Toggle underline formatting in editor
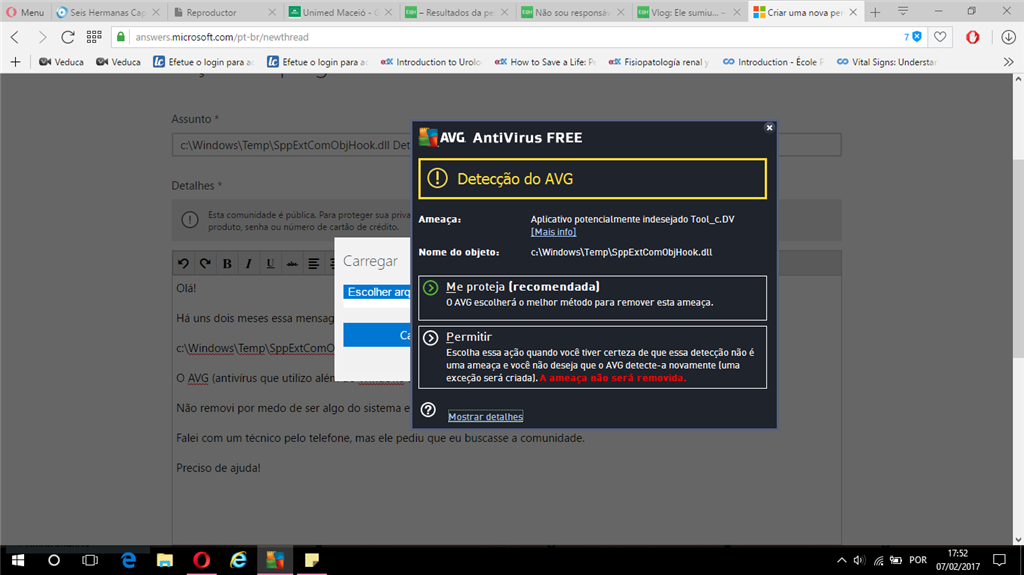The width and height of the screenshot is (1024, 575). (x=270, y=263)
